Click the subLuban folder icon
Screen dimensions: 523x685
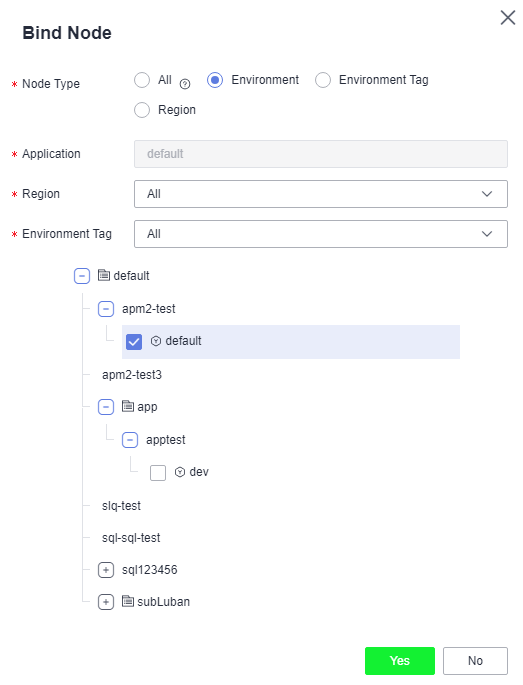(x=128, y=601)
